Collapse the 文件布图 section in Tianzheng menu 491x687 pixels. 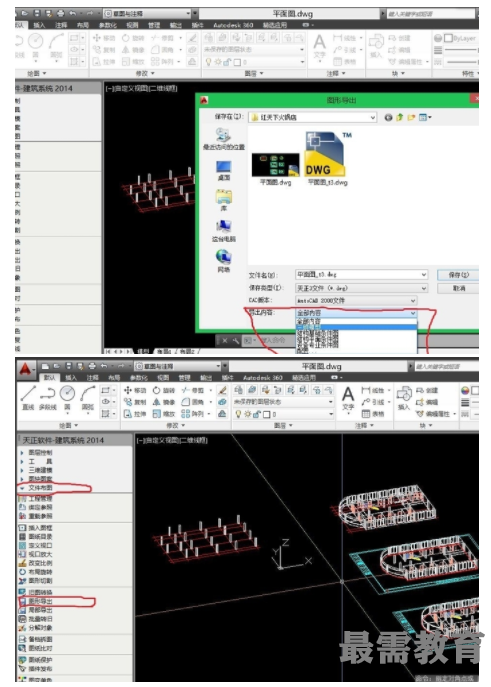point(36,488)
